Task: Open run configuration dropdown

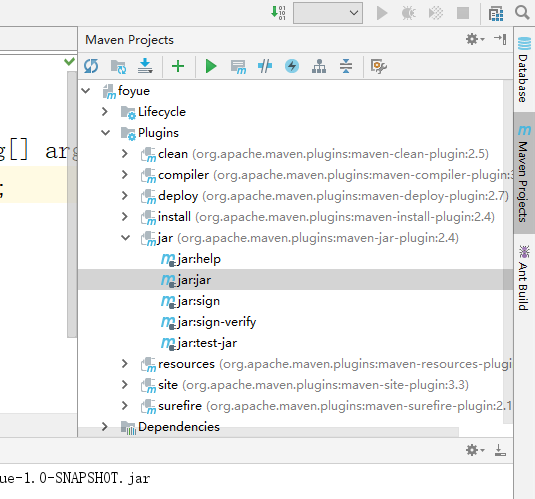Action: [328, 13]
